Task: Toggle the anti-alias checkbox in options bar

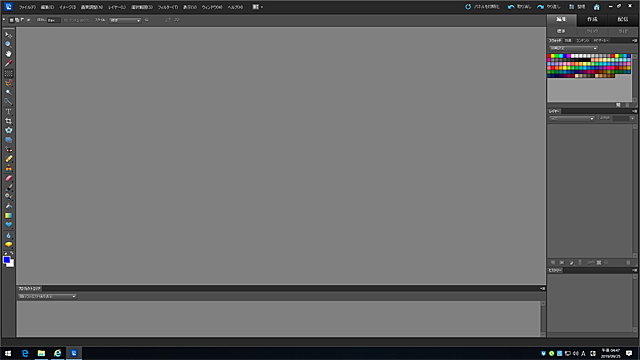Action: tap(66, 20)
